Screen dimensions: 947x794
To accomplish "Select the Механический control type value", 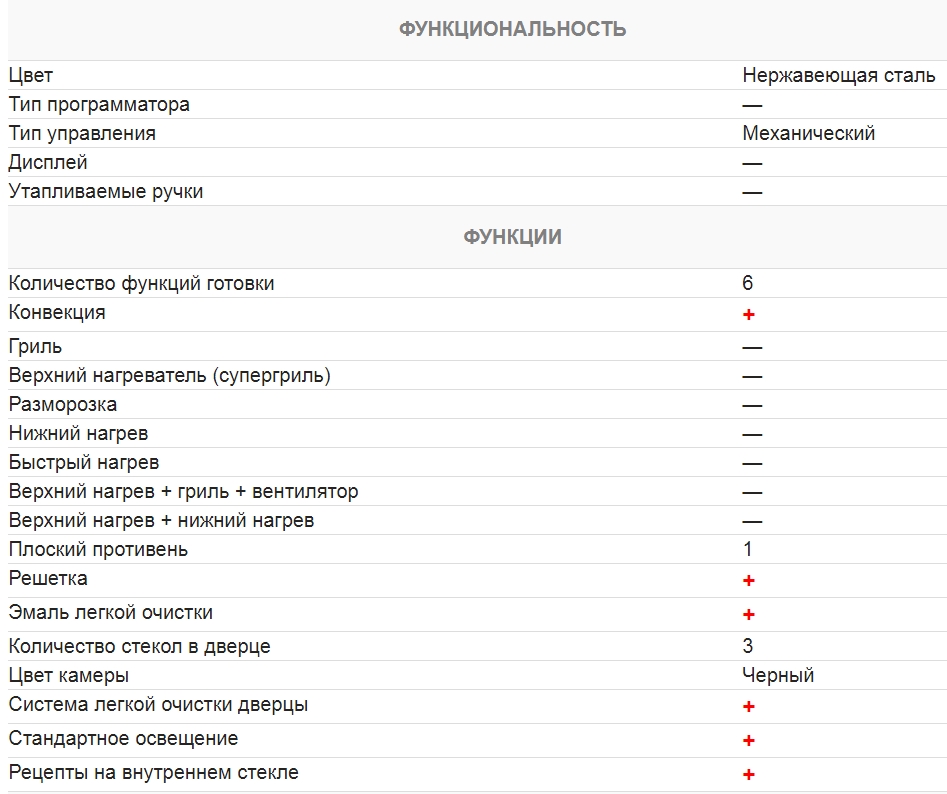I will point(808,133).
